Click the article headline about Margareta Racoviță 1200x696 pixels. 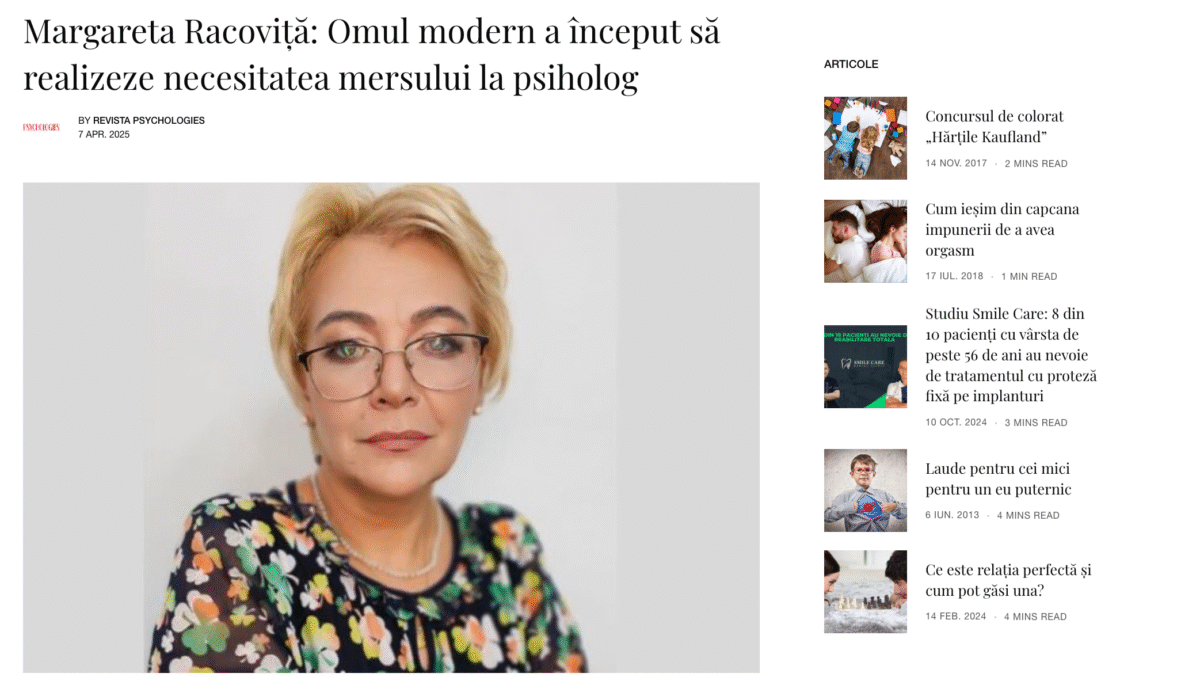[x=372, y=54]
